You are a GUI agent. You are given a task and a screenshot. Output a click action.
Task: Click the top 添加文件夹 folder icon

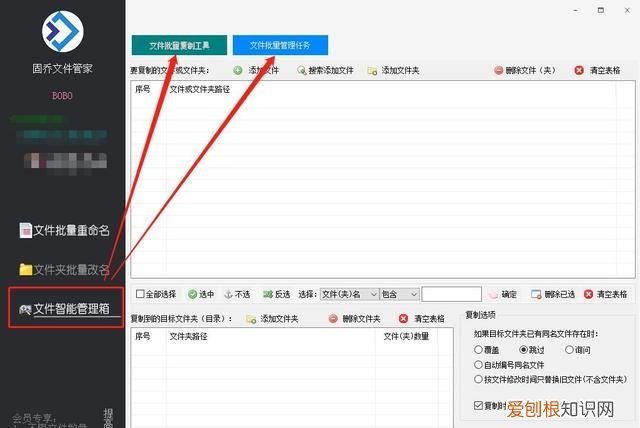point(372,71)
